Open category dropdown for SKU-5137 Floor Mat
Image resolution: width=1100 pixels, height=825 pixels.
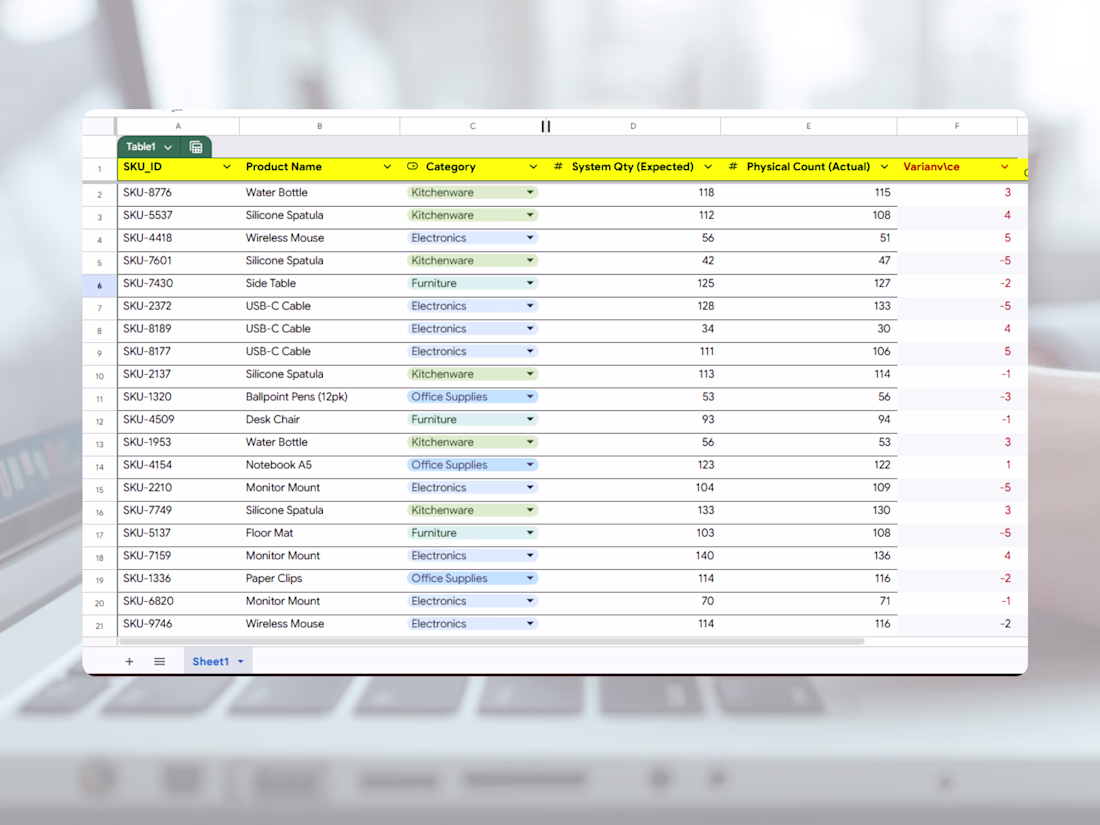point(530,533)
